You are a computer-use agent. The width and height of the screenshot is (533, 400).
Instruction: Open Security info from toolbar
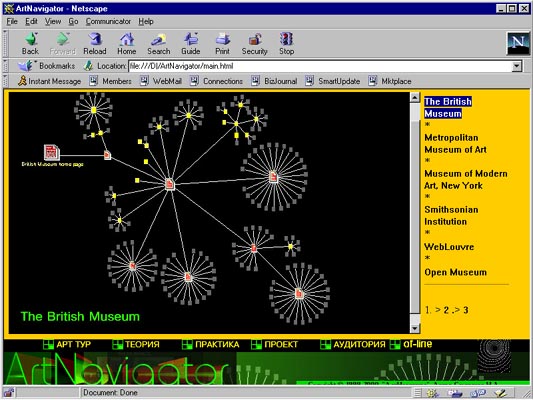(254, 44)
